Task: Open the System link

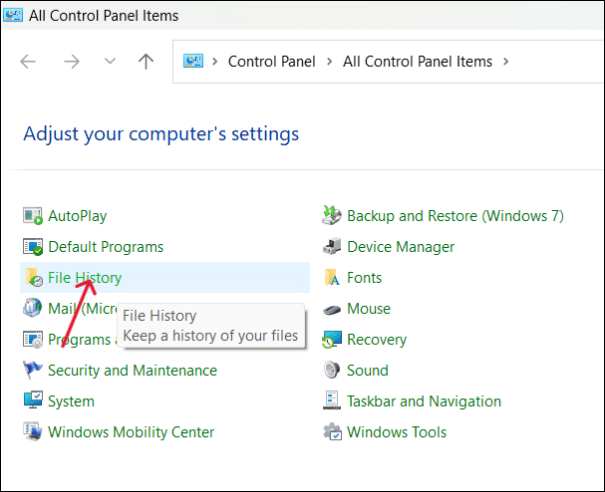Action: click(71, 402)
